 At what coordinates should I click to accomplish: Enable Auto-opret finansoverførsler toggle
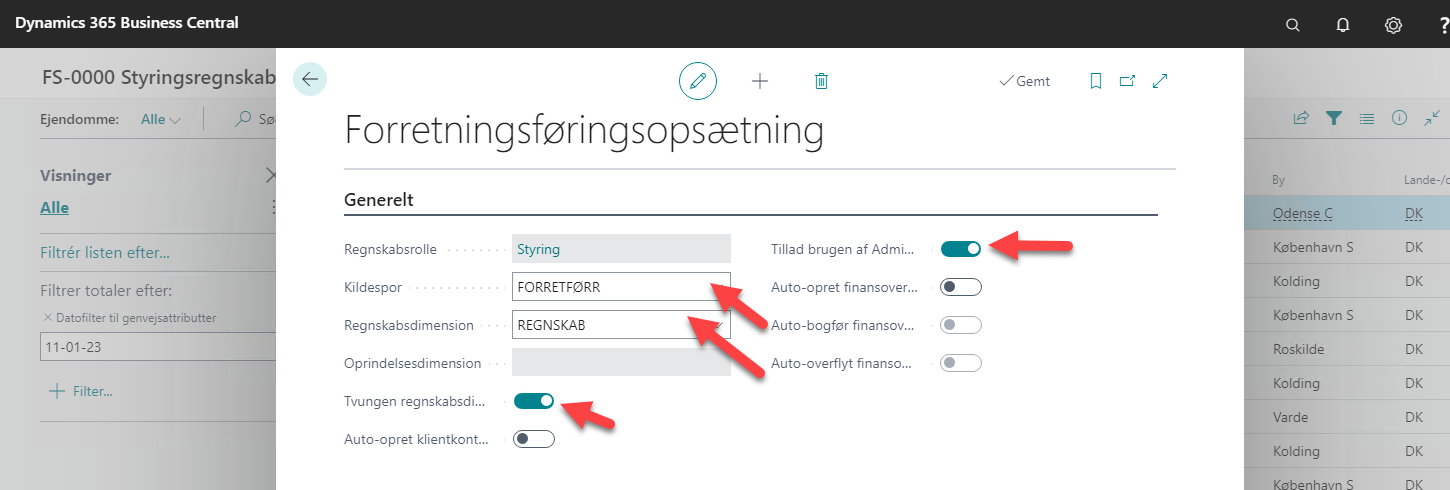pyautogui.click(x=961, y=287)
